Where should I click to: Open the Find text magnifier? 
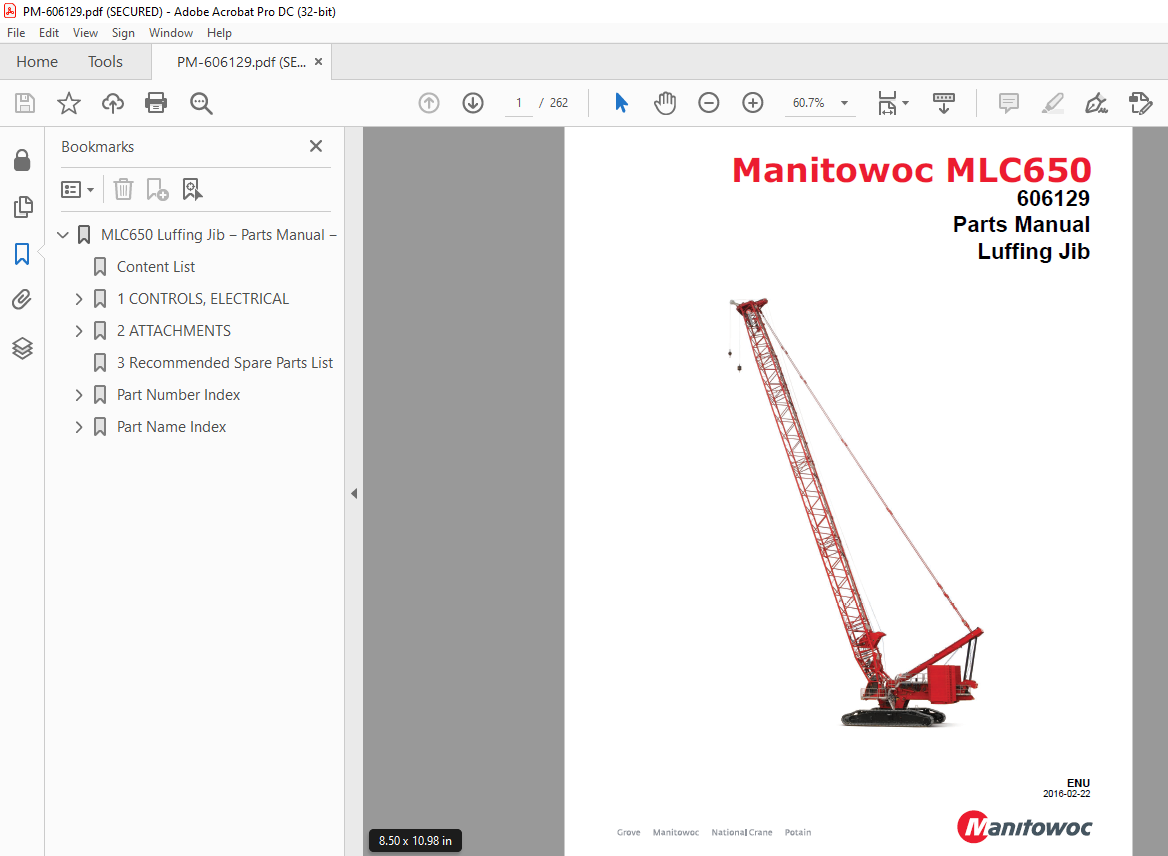201,103
